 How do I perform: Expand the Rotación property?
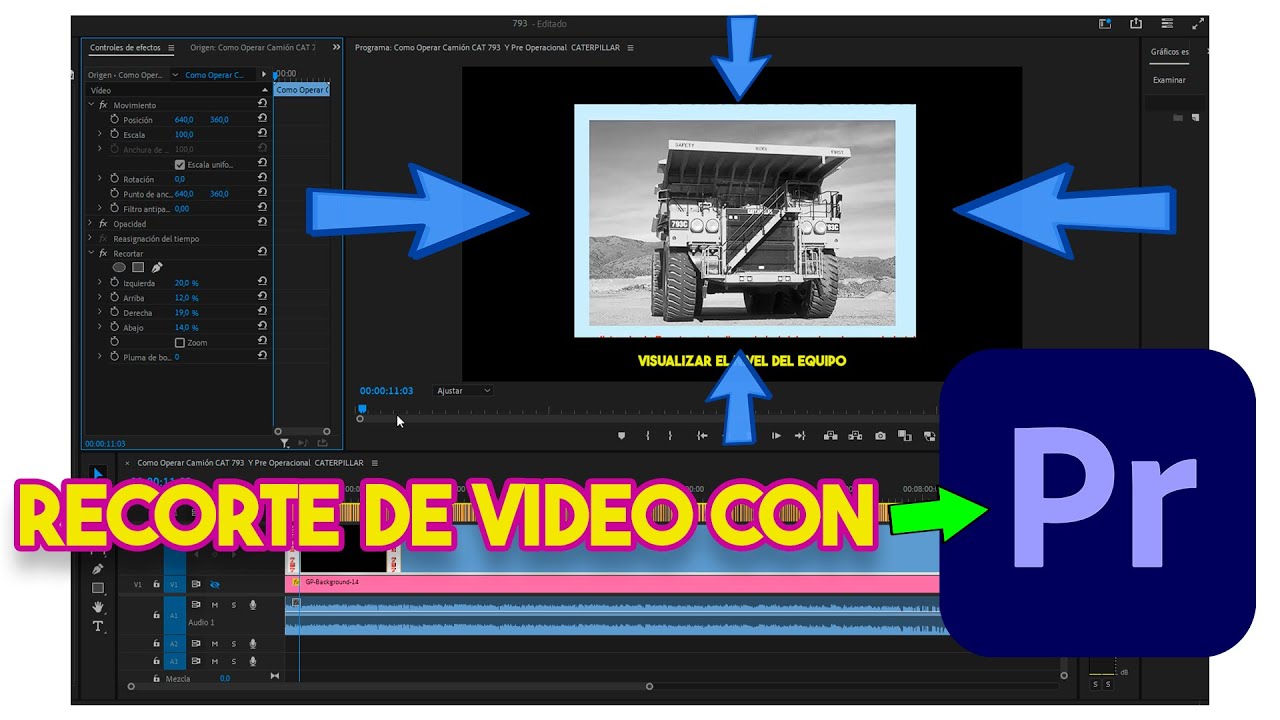[99, 179]
